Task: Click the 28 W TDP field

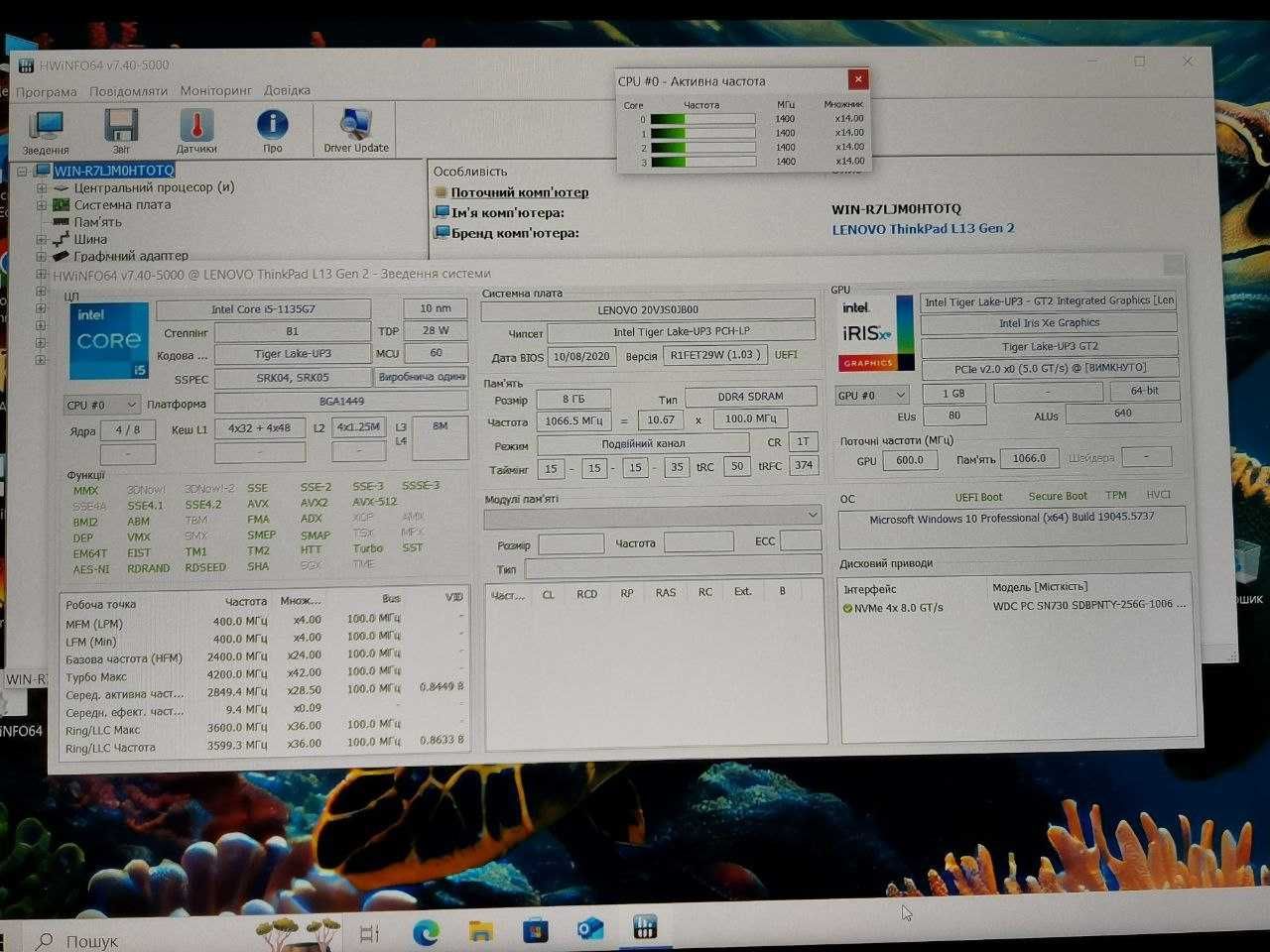Action: [435, 330]
